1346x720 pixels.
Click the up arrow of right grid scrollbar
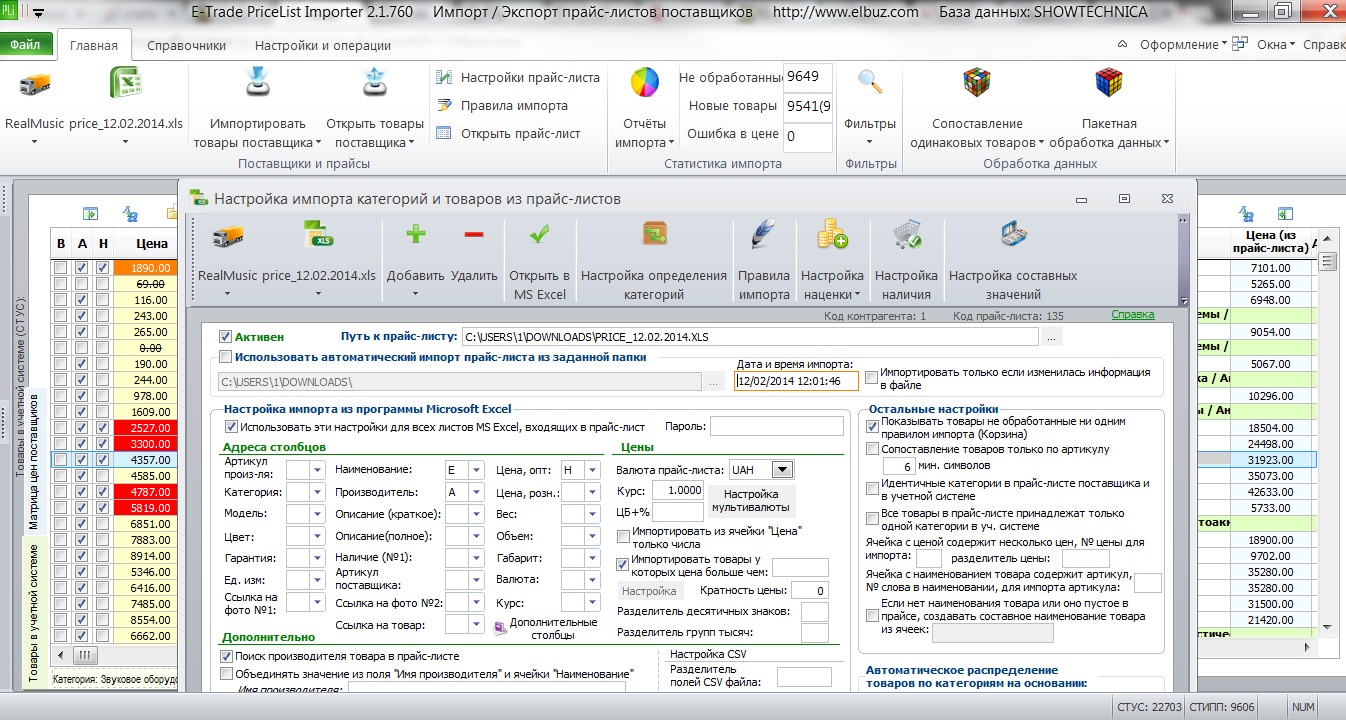(1328, 241)
